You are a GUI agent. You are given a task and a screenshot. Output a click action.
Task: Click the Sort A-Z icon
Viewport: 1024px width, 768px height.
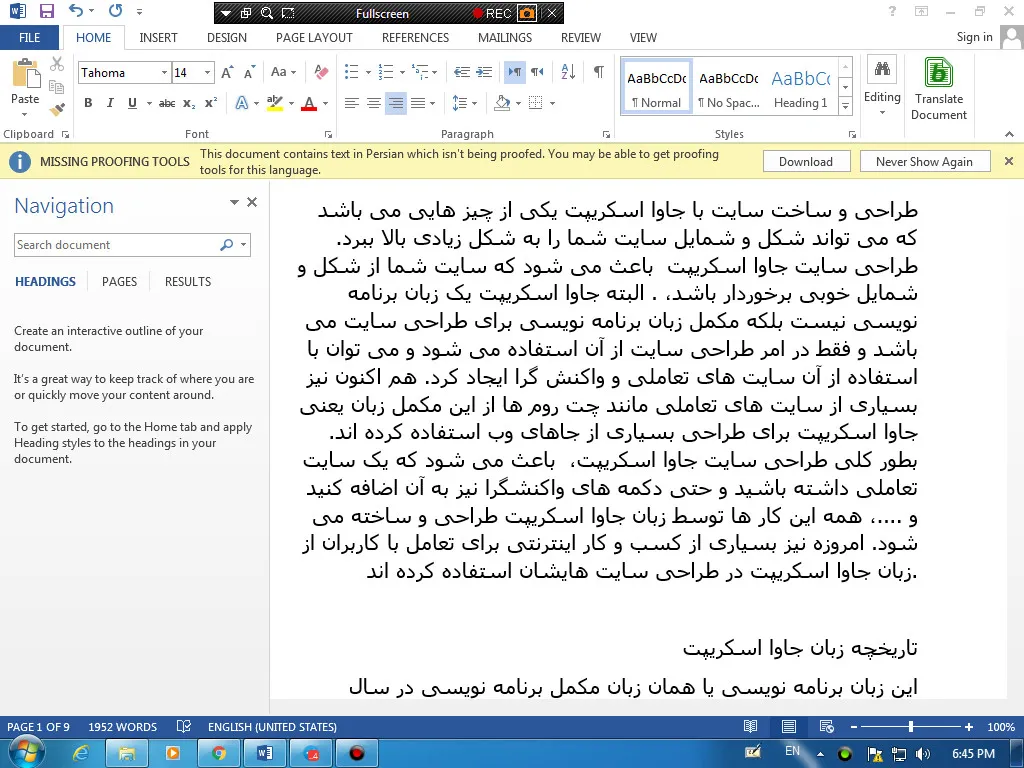(570, 72)
